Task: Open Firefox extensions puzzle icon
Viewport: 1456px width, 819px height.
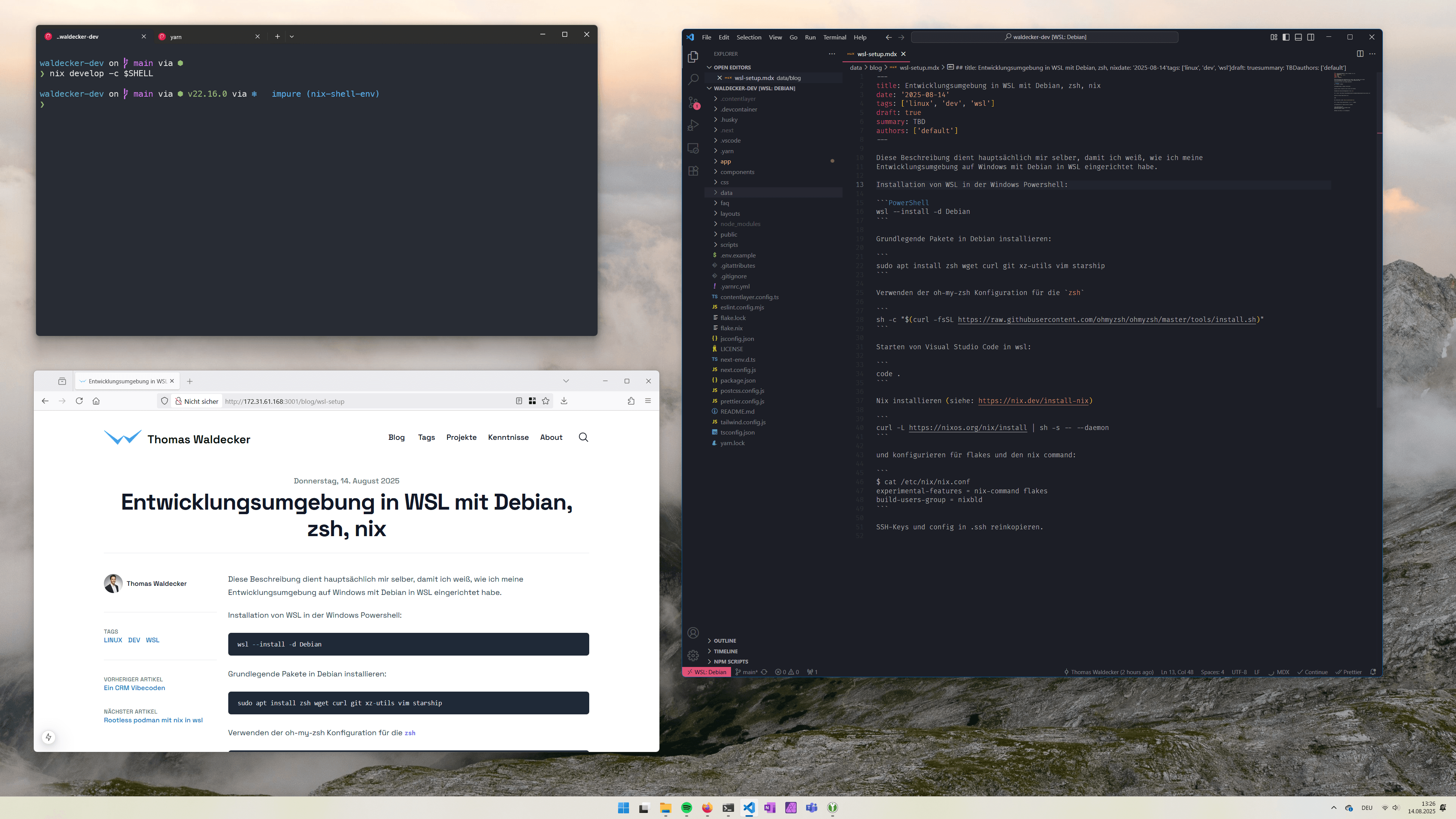Action: (631, 401)
